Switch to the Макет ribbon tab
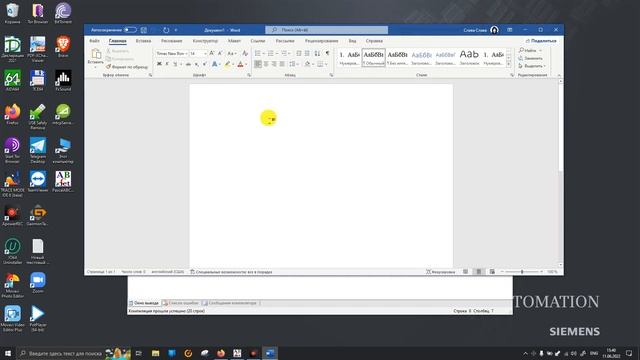640x360 pixels. tap(234, 41)
